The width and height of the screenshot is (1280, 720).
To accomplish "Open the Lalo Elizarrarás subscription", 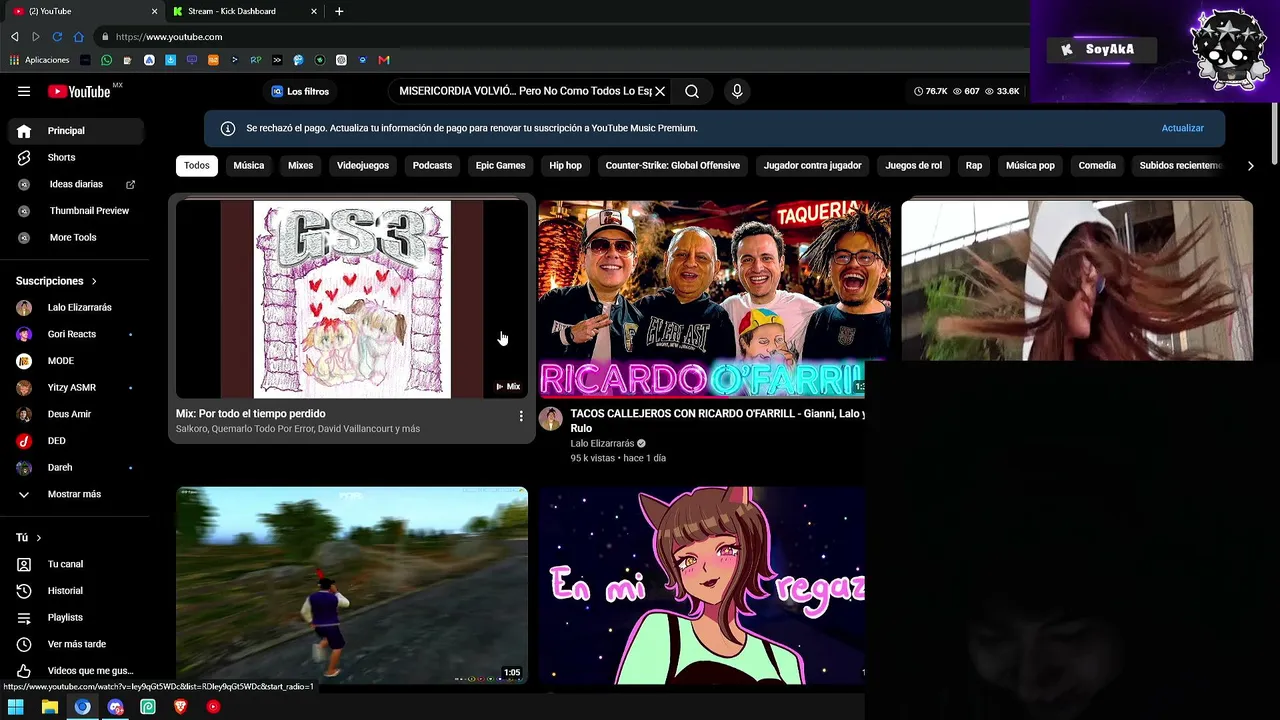I will pyautogui.click(x=76, y=308).
